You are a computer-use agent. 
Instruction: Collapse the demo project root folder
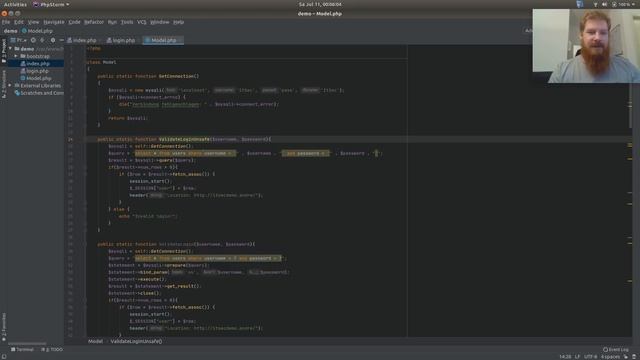click(11, 49)
